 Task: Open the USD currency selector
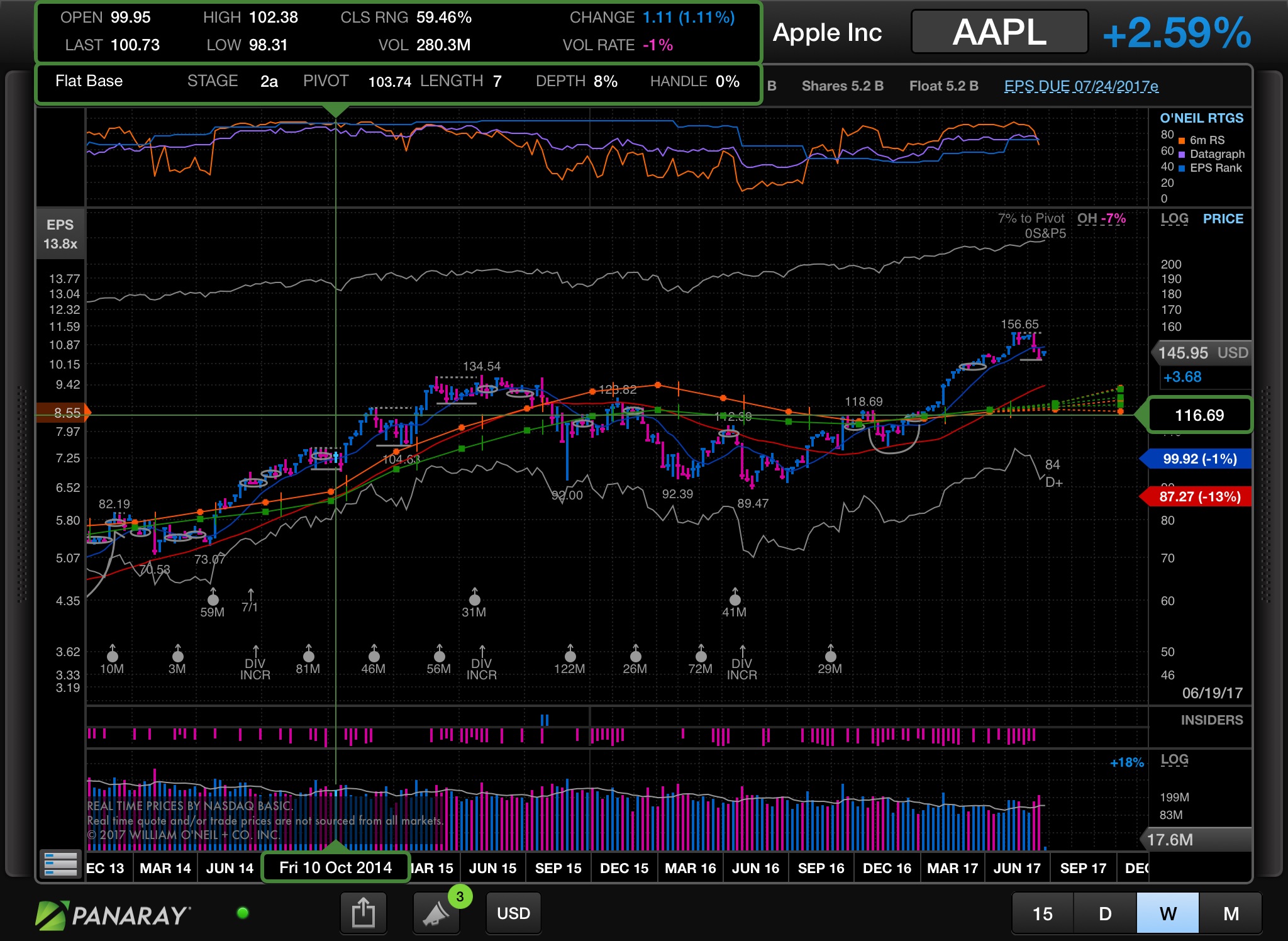tap(513, 913)
